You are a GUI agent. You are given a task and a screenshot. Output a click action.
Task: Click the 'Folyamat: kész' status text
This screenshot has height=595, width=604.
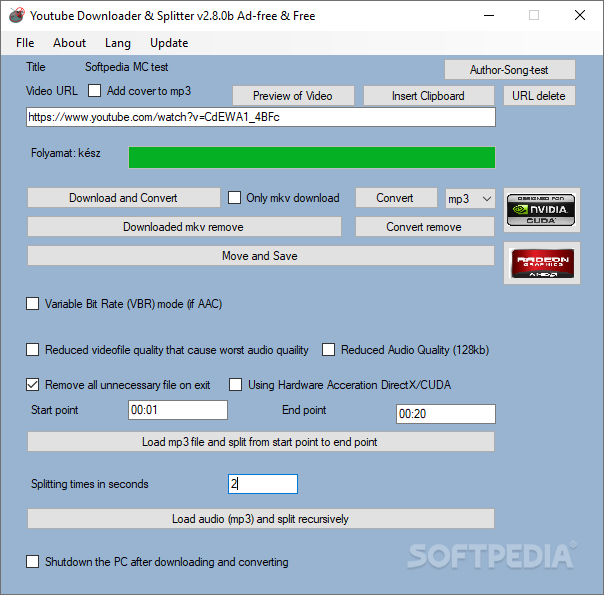coord(65,153)
